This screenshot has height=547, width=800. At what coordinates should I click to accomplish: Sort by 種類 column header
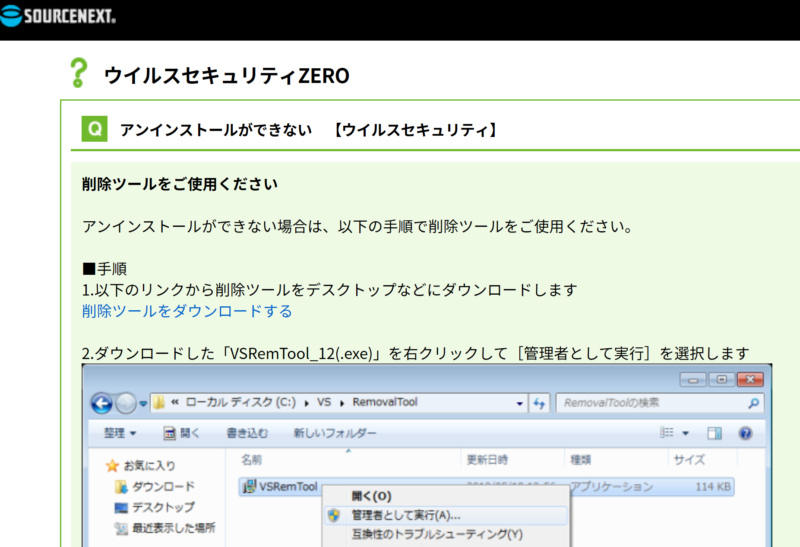point(580,460)
